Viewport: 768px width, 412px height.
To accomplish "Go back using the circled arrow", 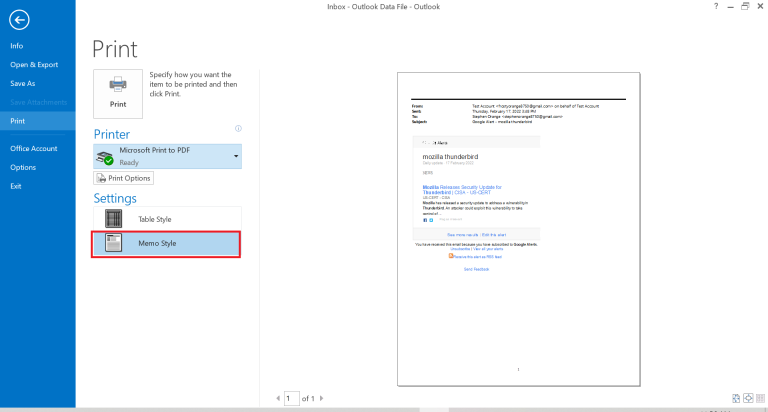I will [x=19, y=20].
